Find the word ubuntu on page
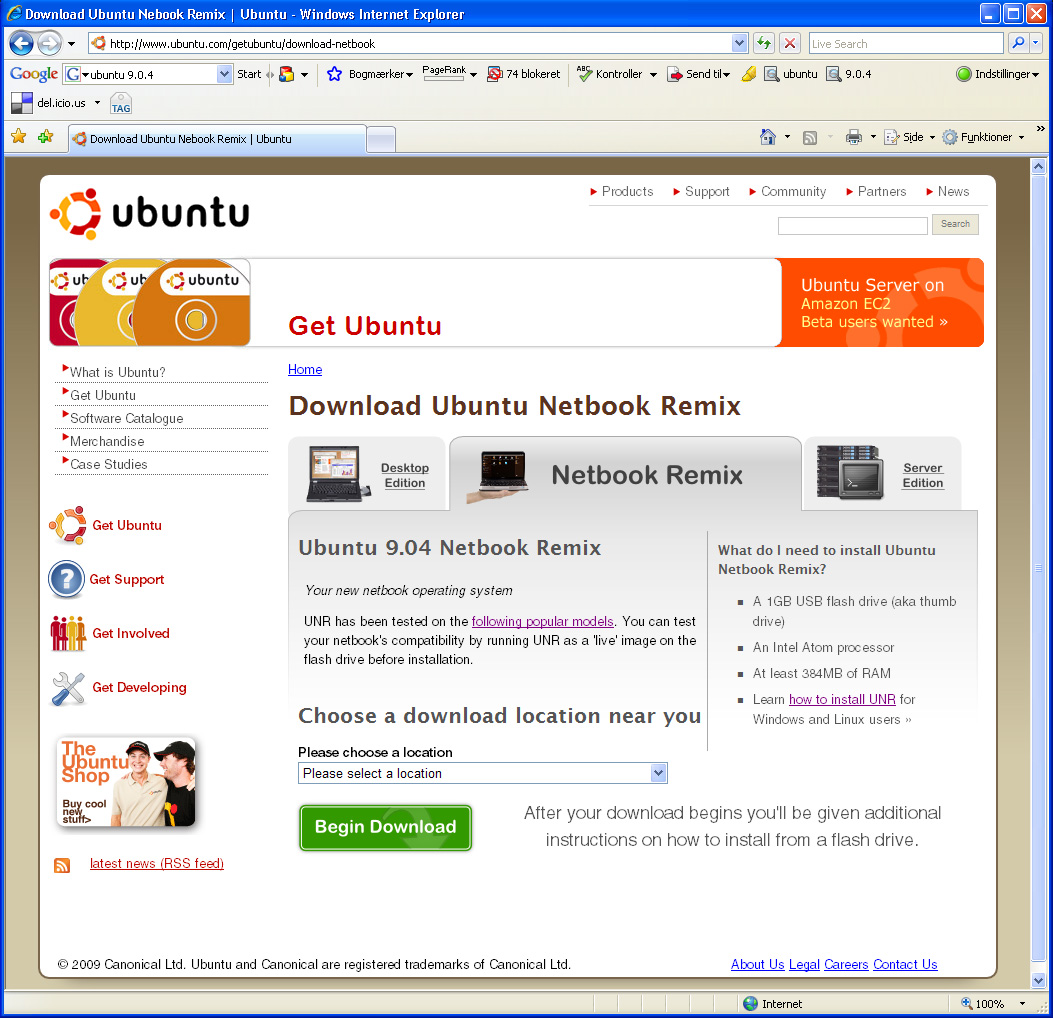This screenshot has width=1053, height=1018. pos(791,74)
